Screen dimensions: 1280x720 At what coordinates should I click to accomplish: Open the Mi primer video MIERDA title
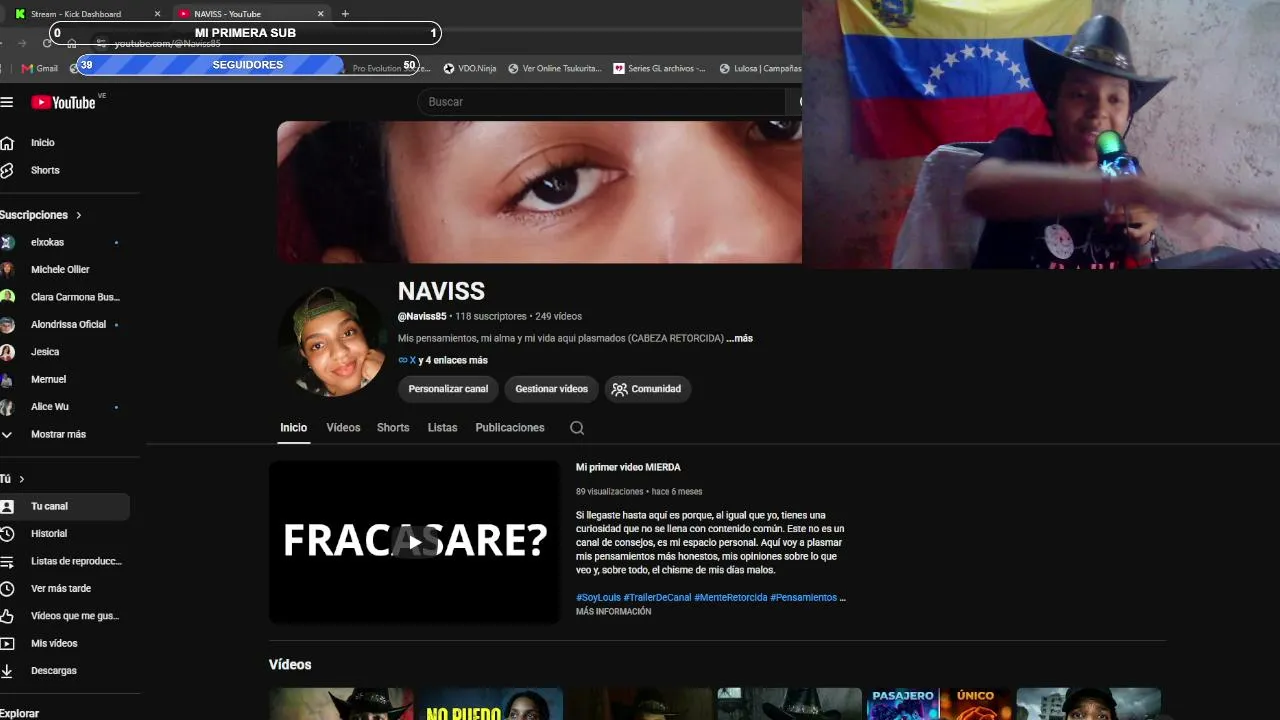coord(628,467)
